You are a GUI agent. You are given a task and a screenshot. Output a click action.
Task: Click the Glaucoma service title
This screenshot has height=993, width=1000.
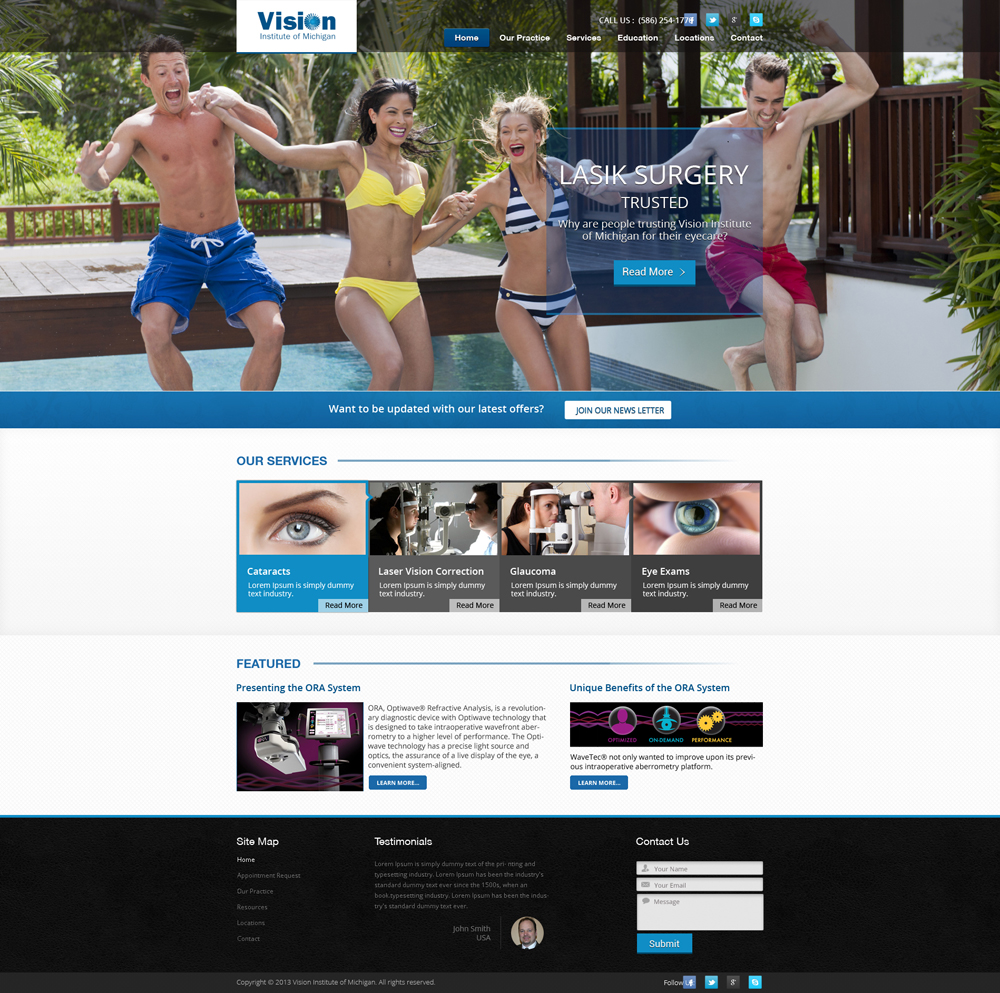tap(533, 571)
